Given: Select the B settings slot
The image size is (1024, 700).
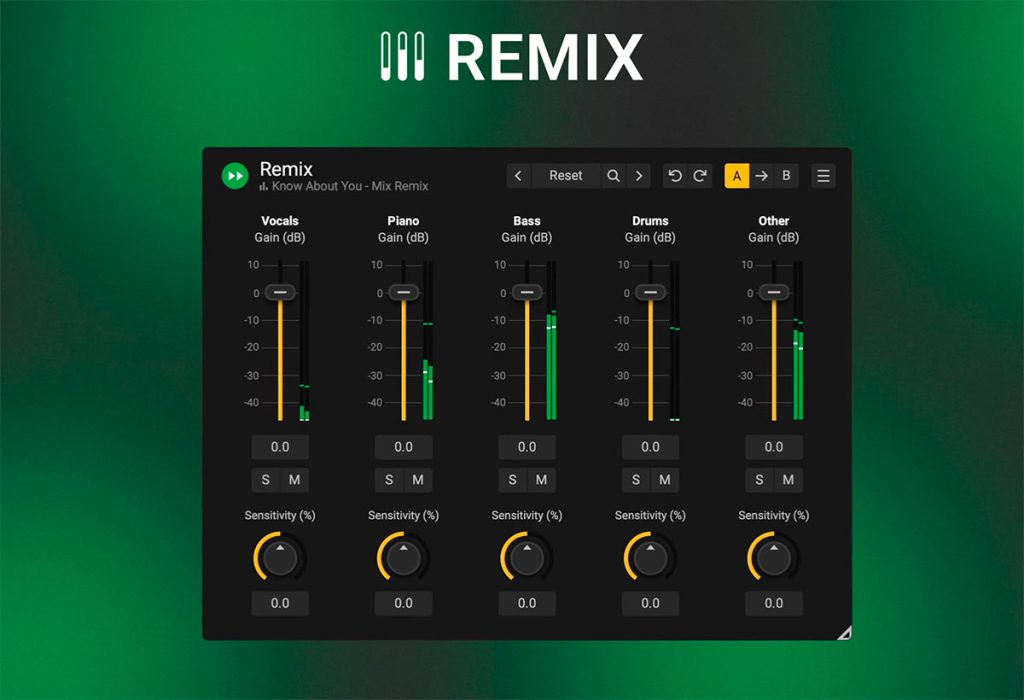Looking at the screenshot, I should click(x=786, y=176).
